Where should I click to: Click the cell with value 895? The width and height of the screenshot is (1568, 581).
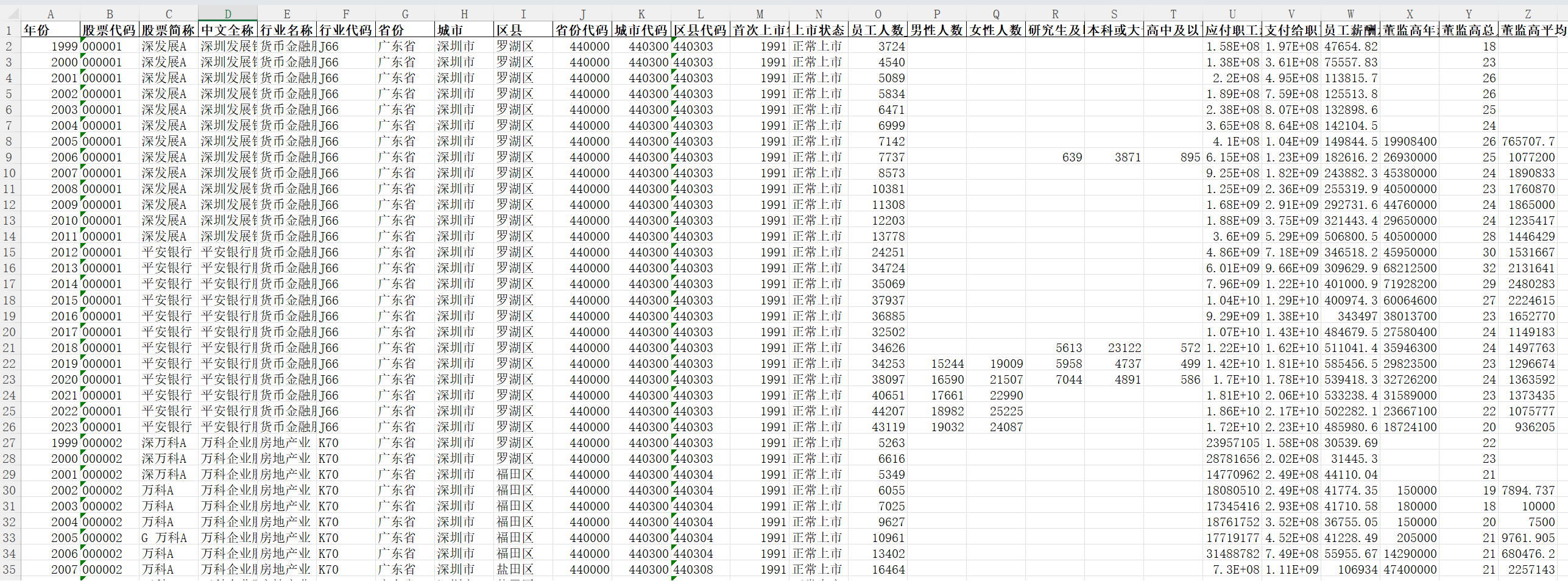point(1173,157)
